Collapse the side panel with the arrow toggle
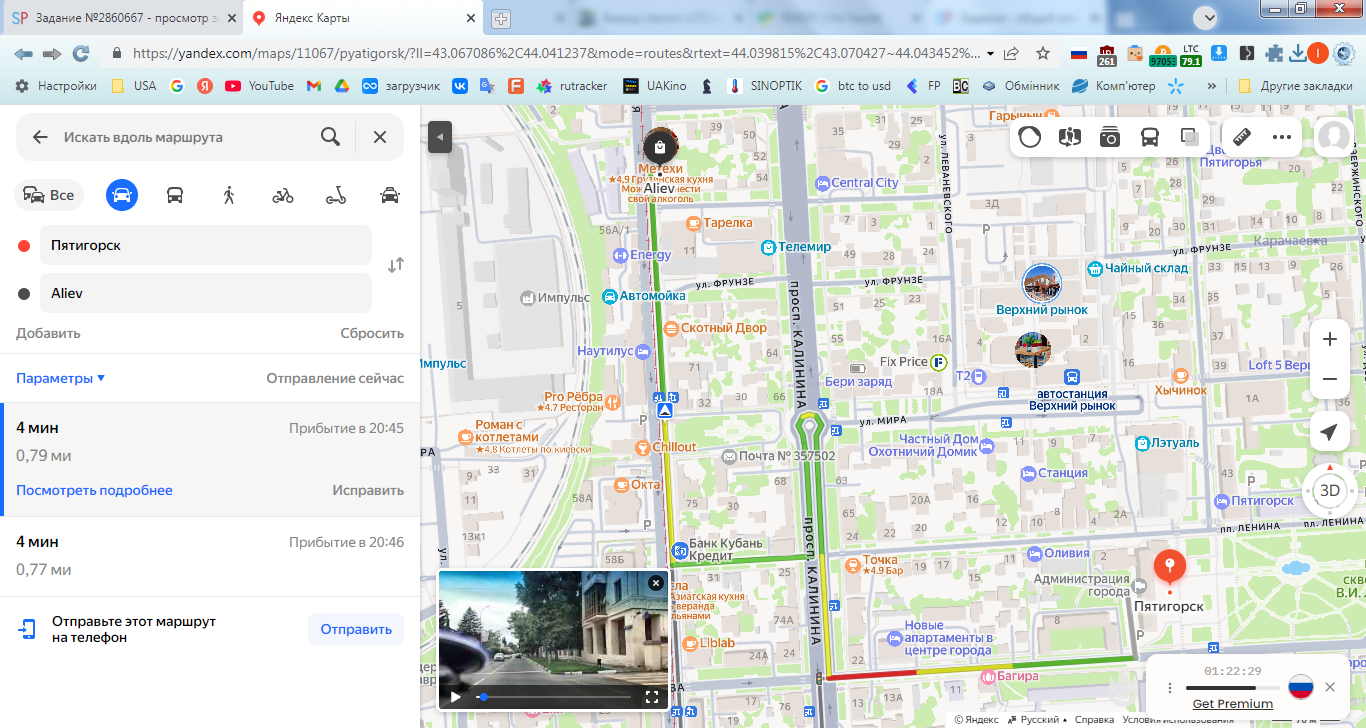Viewport: 1366px width, 728px height. (440, 137)
